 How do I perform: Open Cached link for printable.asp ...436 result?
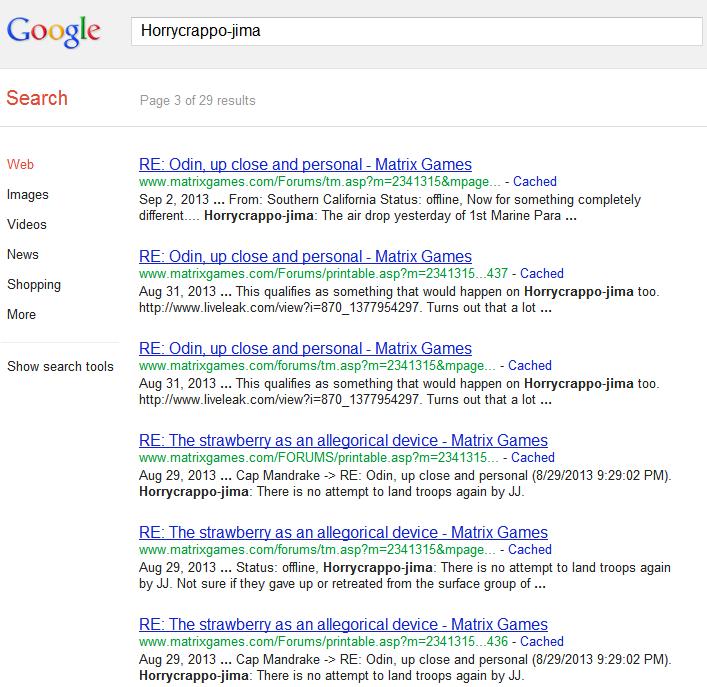click(x=542, y=641)
